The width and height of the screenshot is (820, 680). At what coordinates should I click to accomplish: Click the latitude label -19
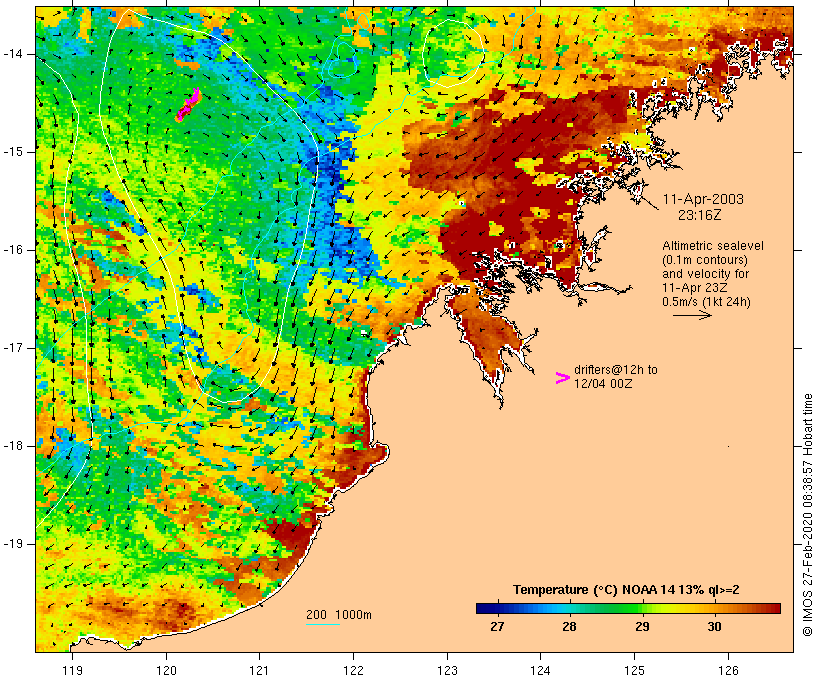click(x=12, y=544)
